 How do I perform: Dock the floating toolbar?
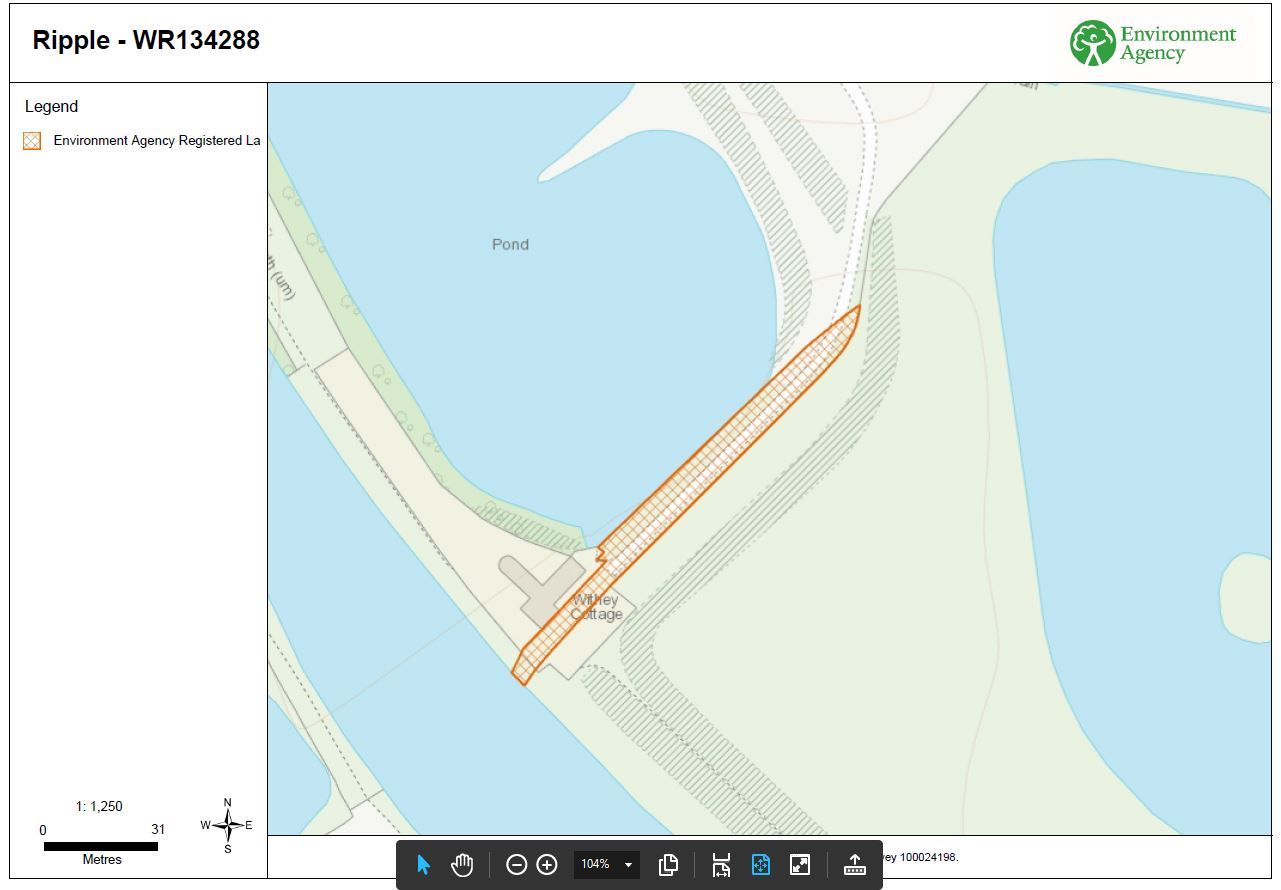854,865
